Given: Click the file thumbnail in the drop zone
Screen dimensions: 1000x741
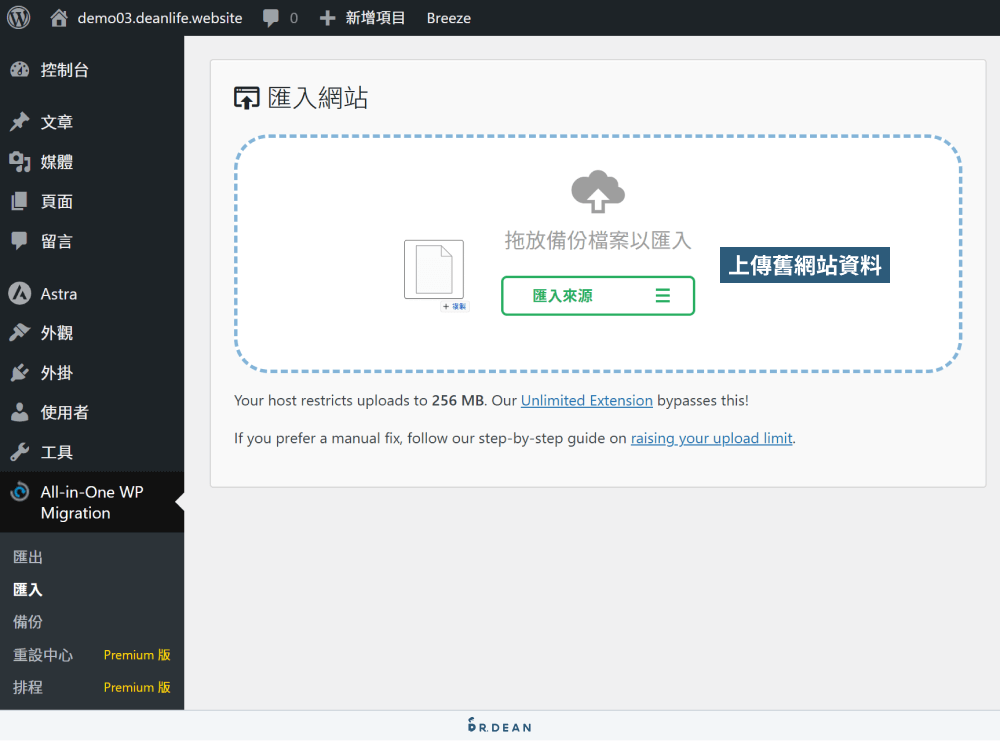Looking at the screenshot, I should (434, 268).
